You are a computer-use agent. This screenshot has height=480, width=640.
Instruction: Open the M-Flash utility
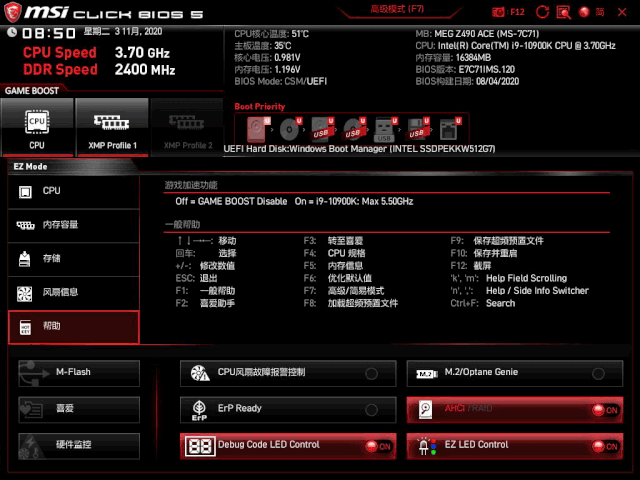pos(77,372)
